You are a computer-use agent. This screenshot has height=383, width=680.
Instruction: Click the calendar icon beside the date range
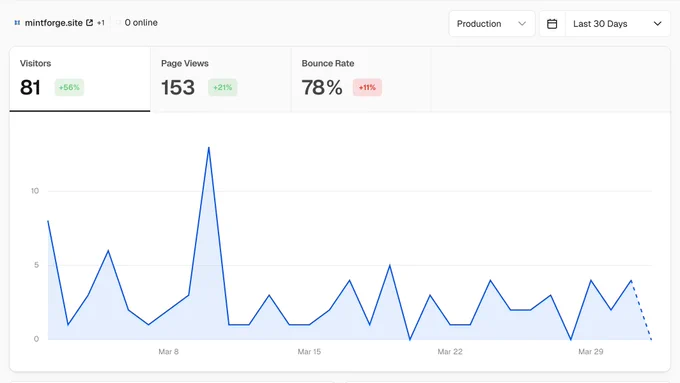552,24
